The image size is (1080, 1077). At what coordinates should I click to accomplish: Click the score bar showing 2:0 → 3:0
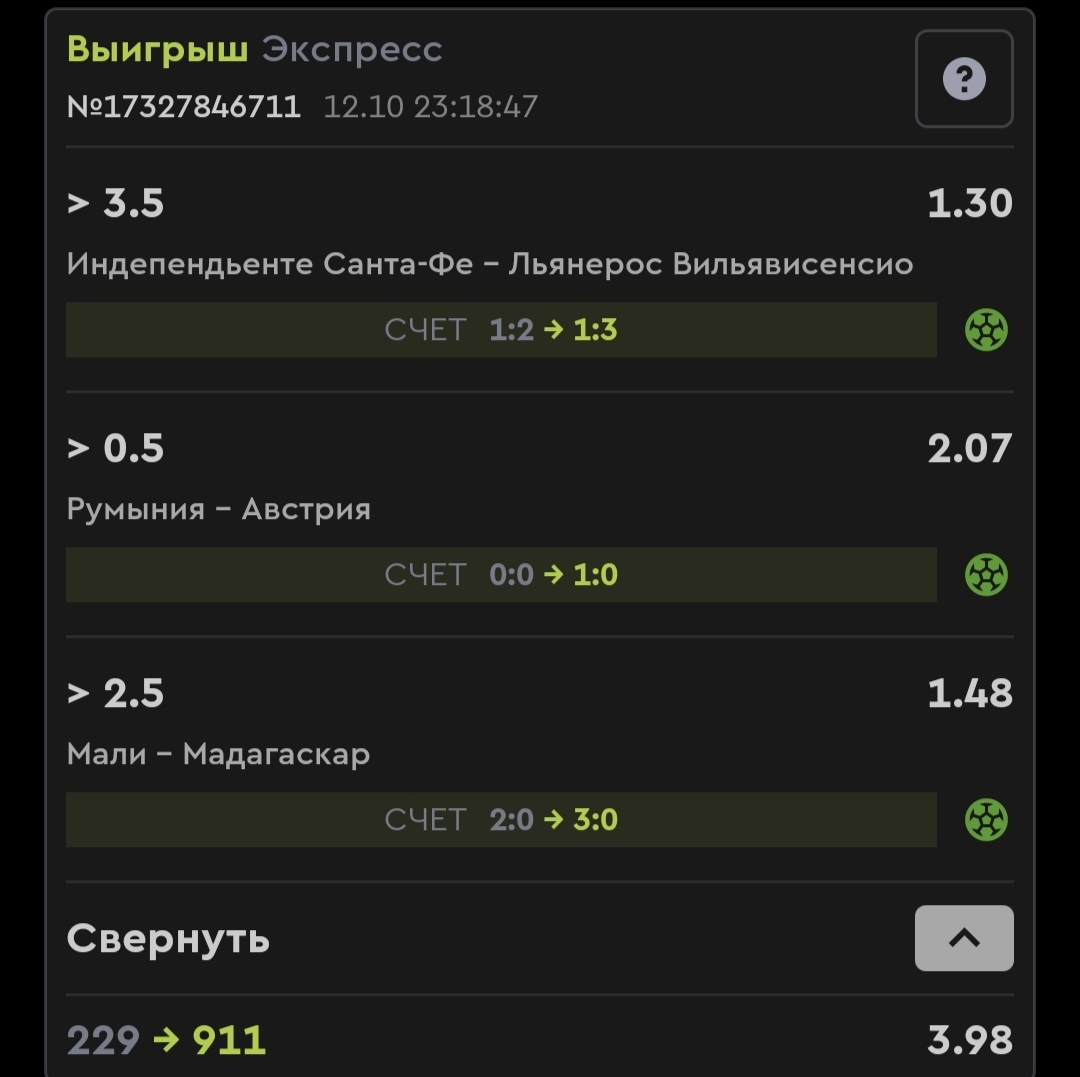coord(501,820)
